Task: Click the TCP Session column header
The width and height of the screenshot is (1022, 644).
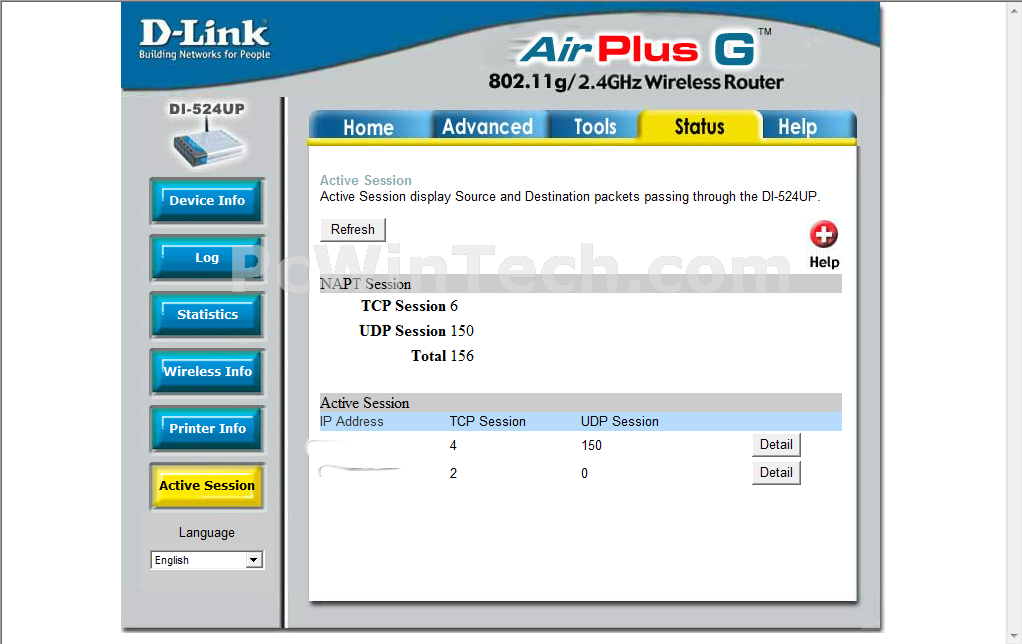Action: 488,422
